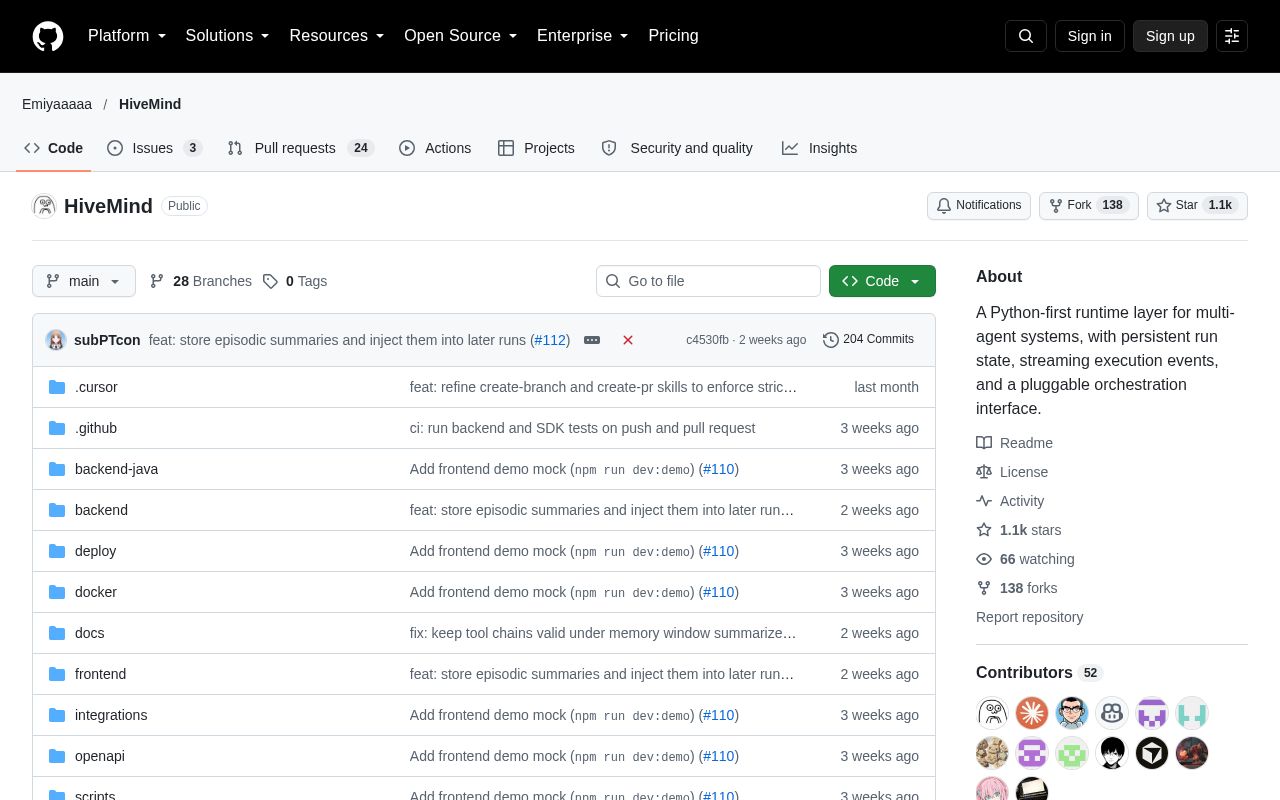The width and height of the screenshot is (1280, 800).
Task: Open Security and quality tab
Action: [x=677, y=148]
